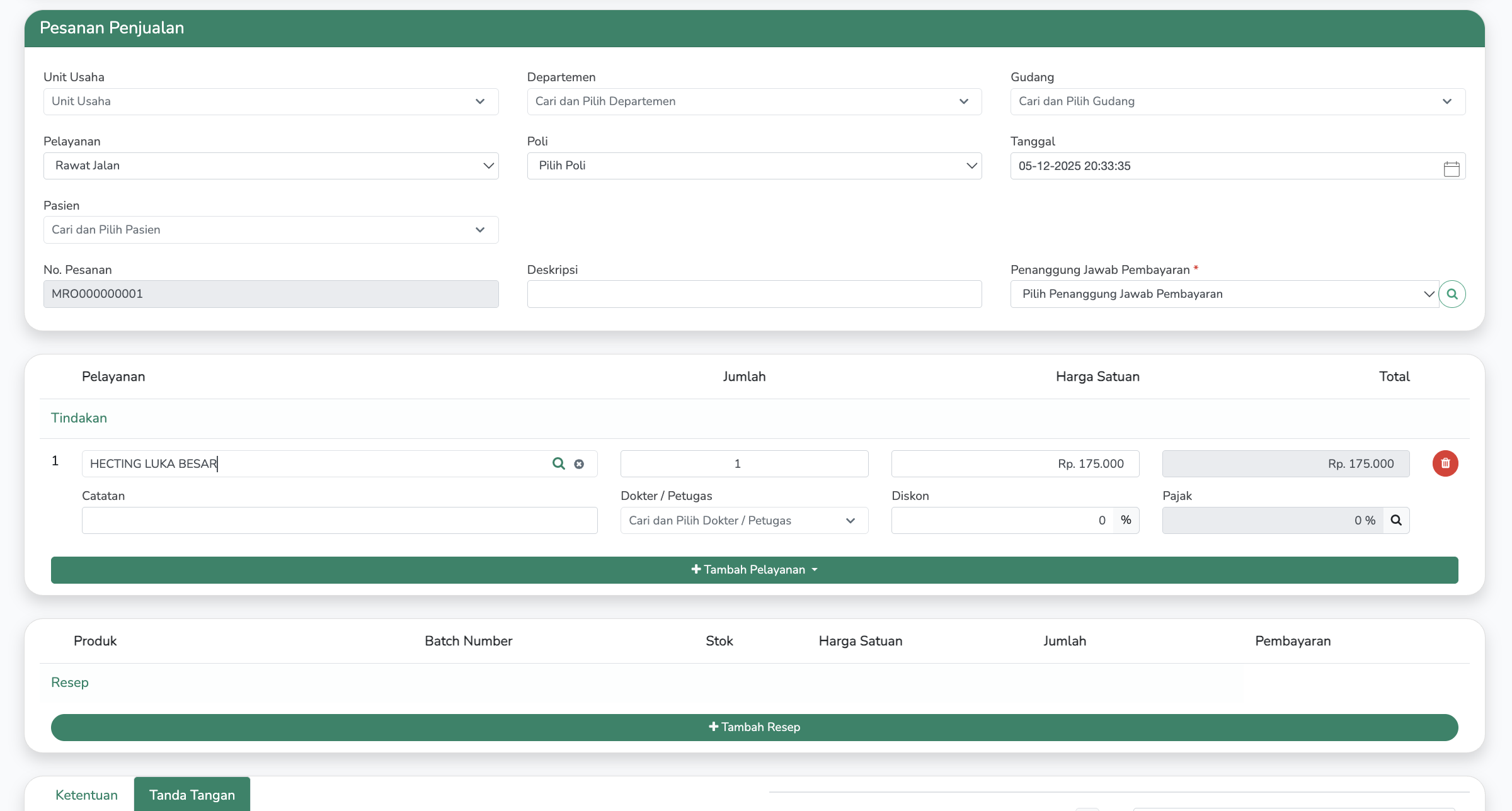Click the magnifier in HECTING LUKA BESAR field
This screenshot has height=811, width=1512.
click(x=558, y=463)
